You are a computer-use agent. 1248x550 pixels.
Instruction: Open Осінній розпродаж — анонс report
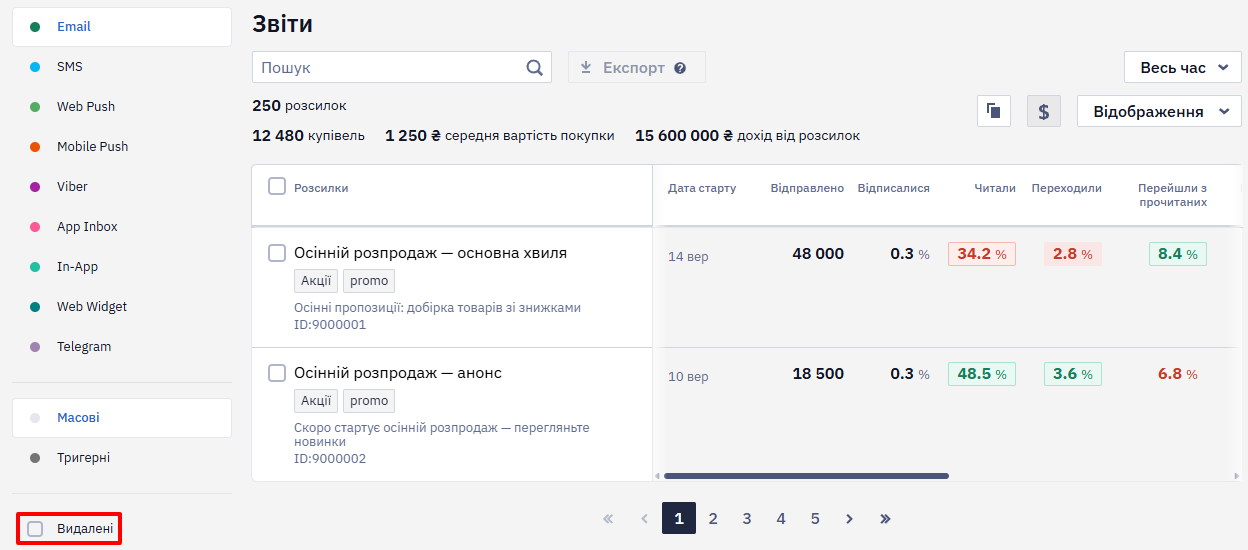pyautogui.click(x=398, y=373)
